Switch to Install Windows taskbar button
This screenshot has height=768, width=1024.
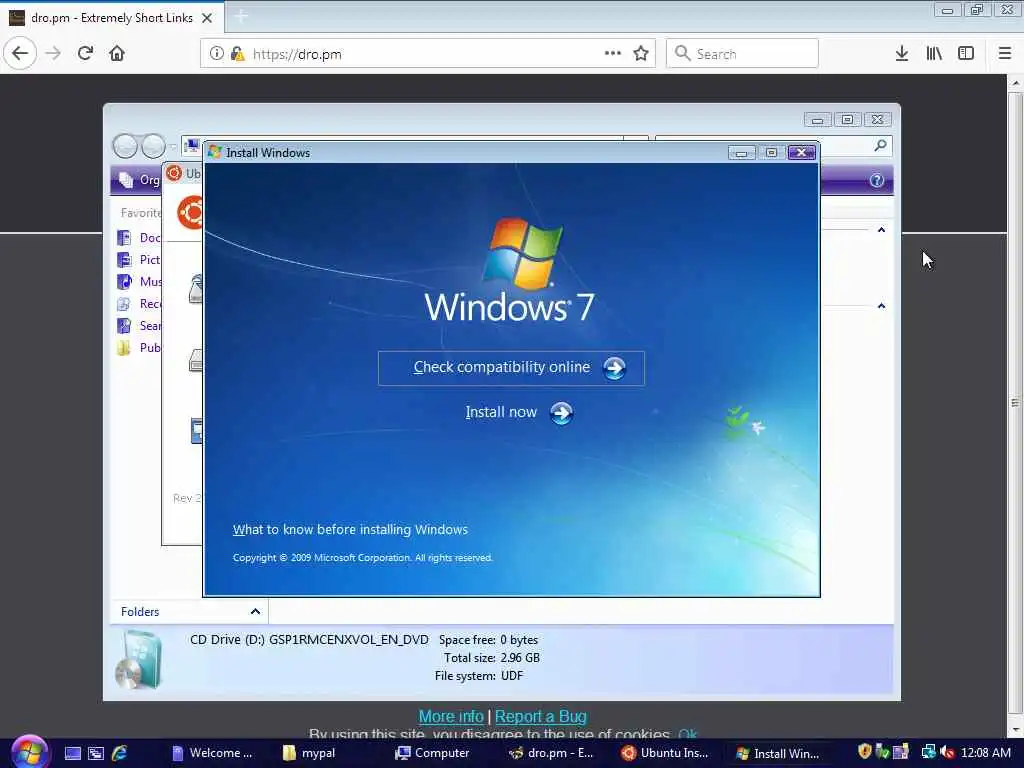tap(777, 753)
